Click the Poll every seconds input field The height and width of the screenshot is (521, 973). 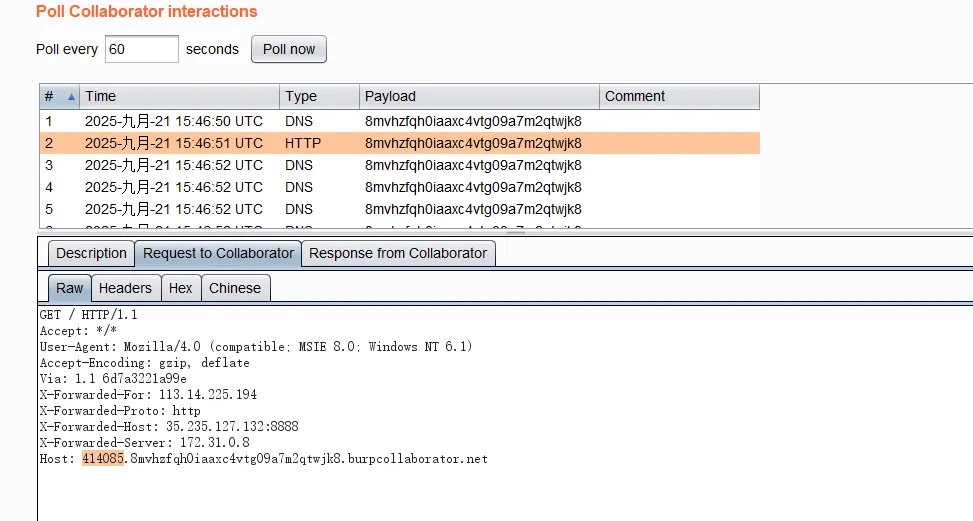[x=141, y=49]
